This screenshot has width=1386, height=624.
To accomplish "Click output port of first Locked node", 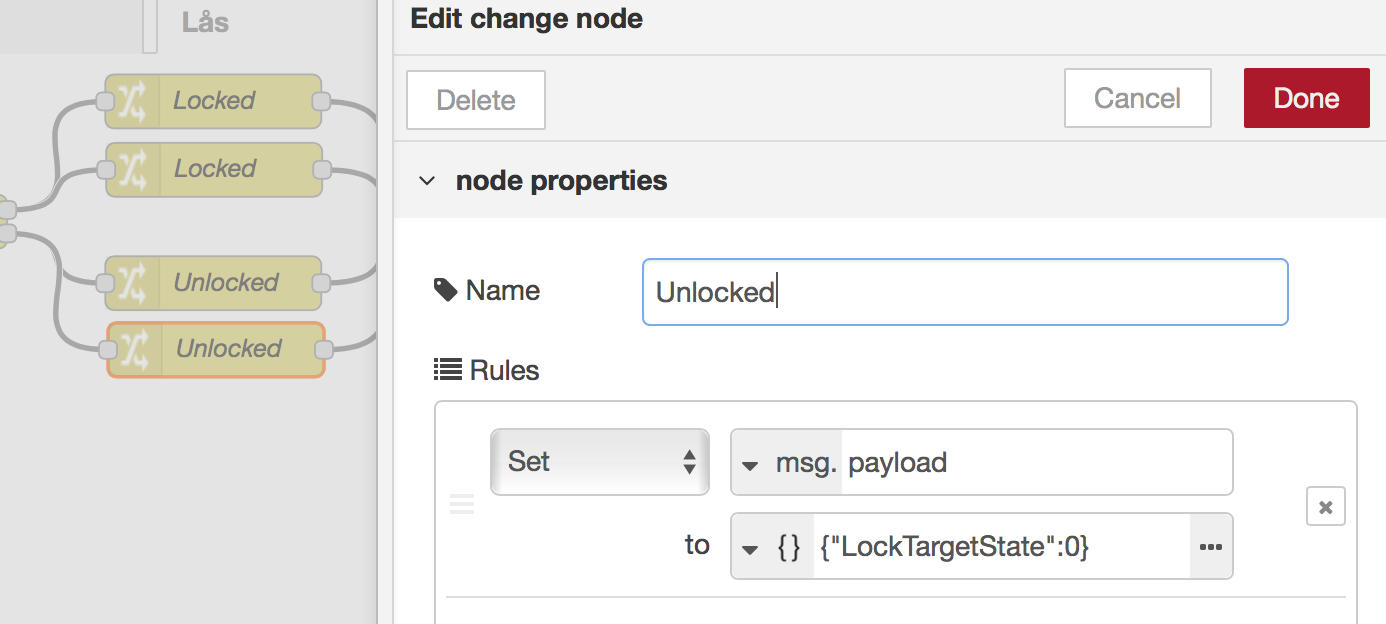I will point(321,101).
